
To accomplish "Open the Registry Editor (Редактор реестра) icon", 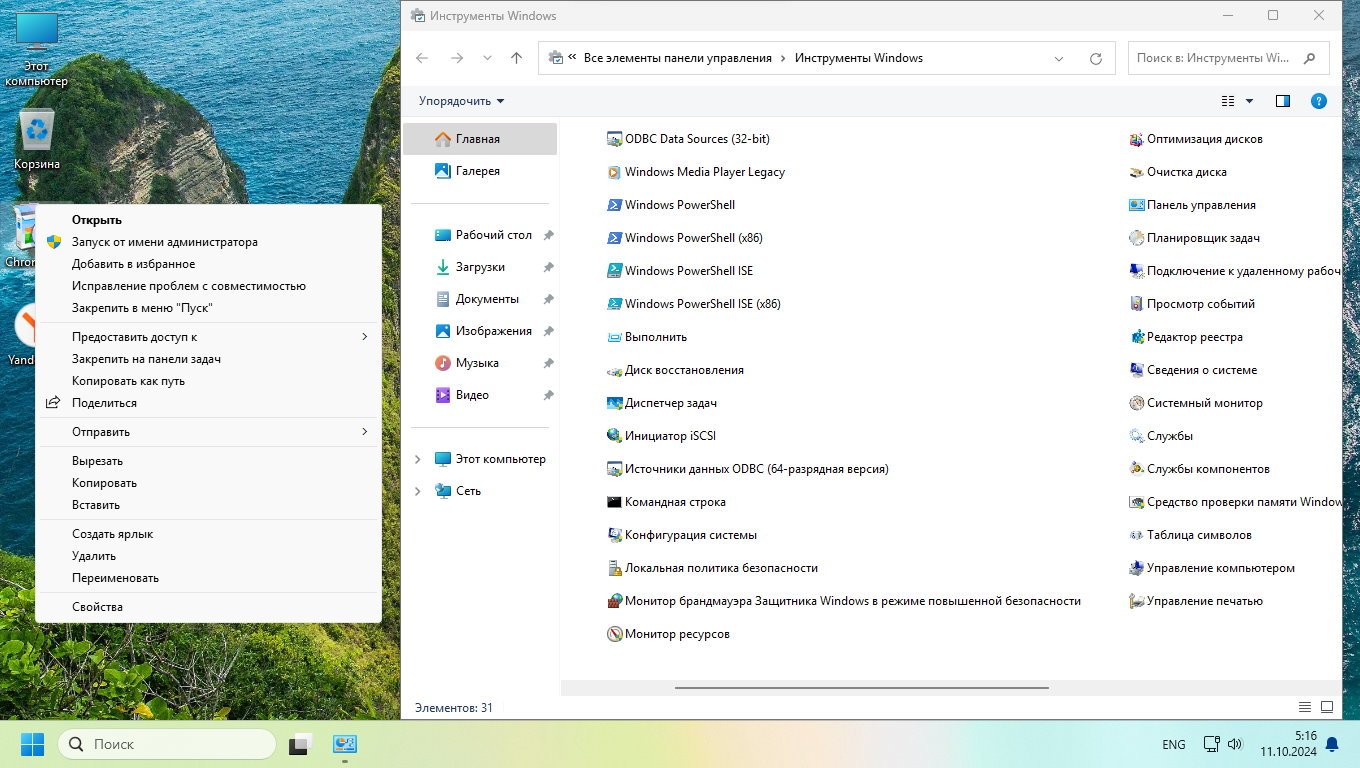I will pos(1136,337).
